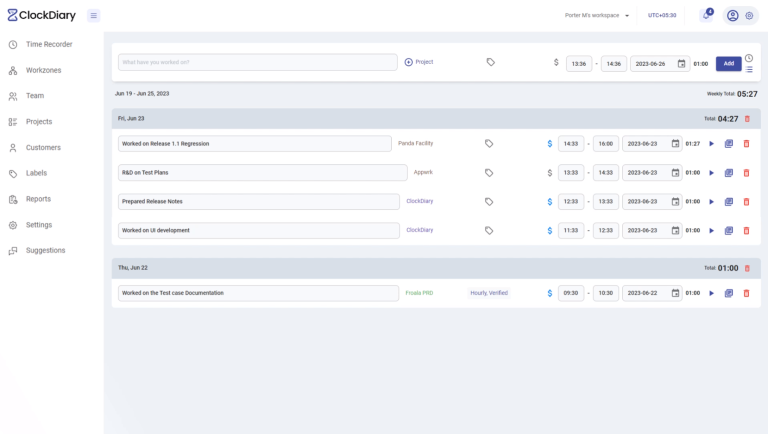Image resolution: width=768 pixels, height=434 pixels.
Task: Open date picker for Worked on UI development
Action: 675,230
